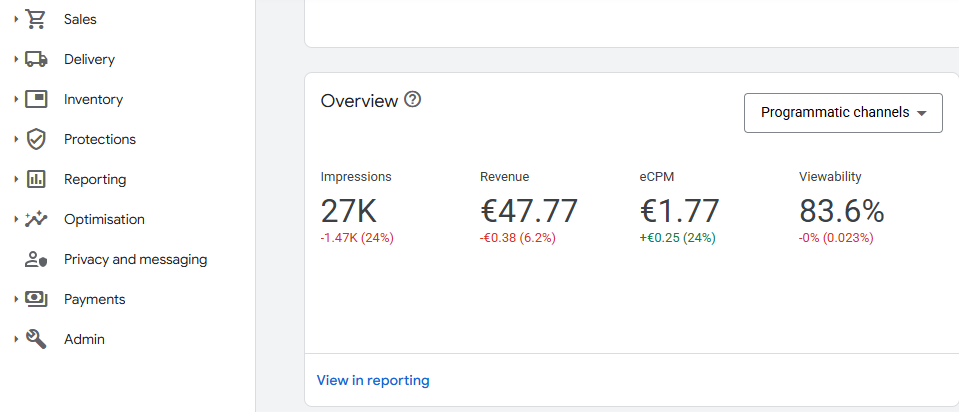959x412 pixels.
Task: Open the Overview help question mark
Action: pos(412,100)
